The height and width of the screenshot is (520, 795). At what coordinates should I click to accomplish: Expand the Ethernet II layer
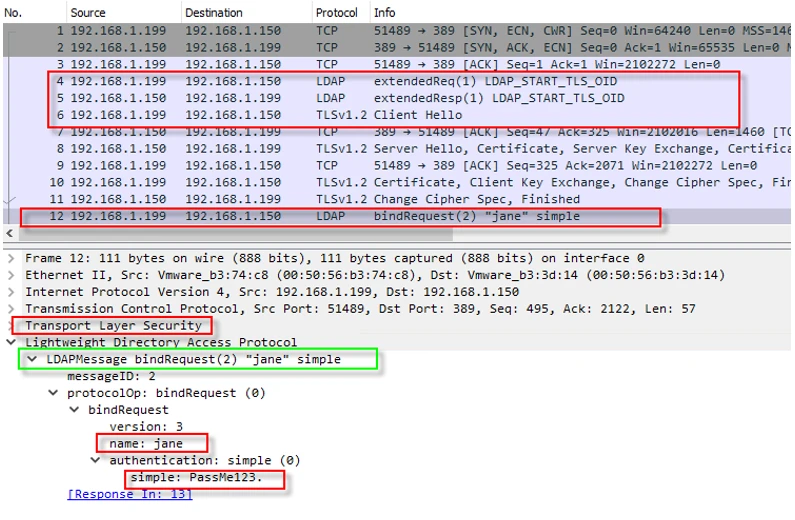point(11,275)
